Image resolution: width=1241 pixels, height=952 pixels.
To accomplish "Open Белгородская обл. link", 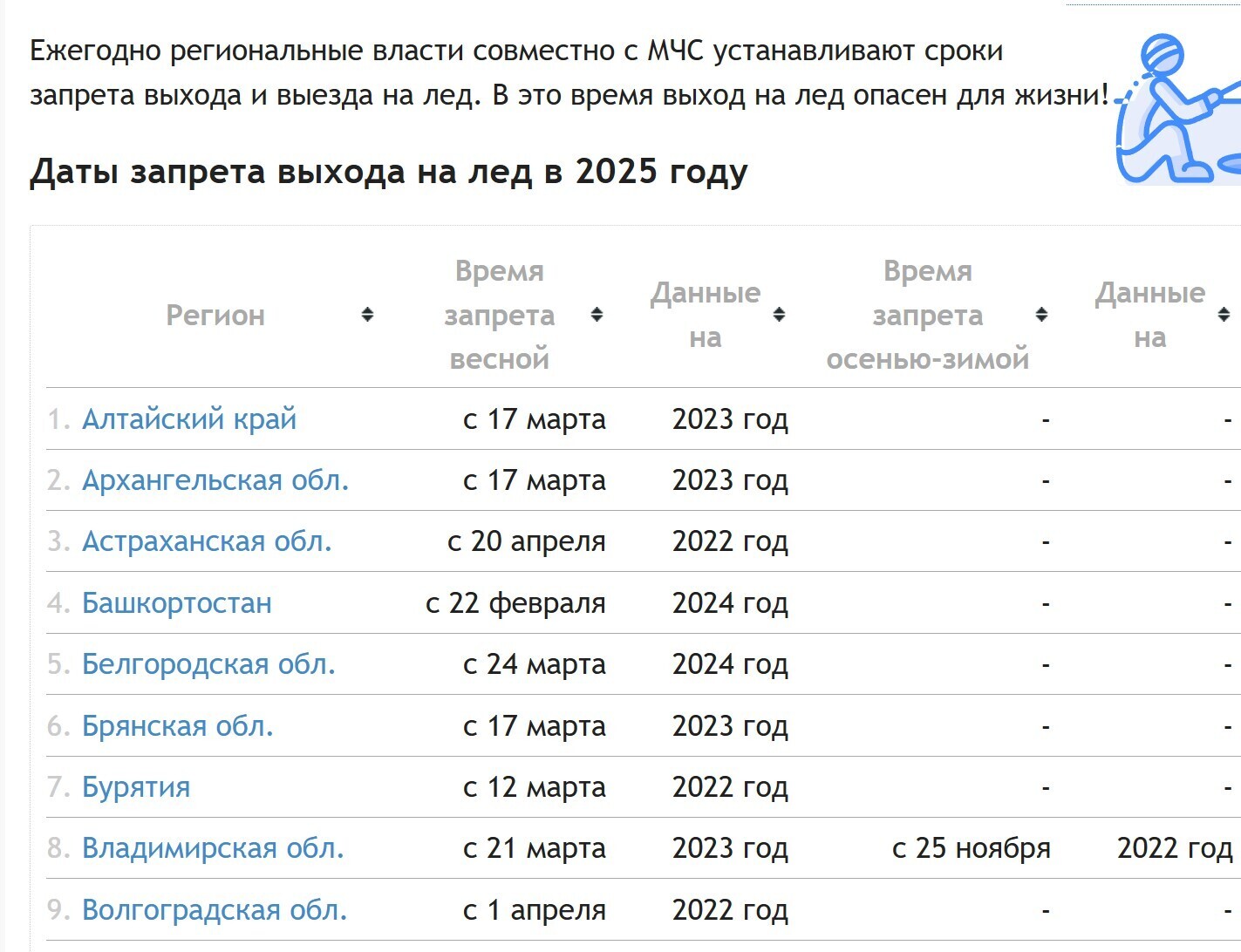I will (208, 664).
